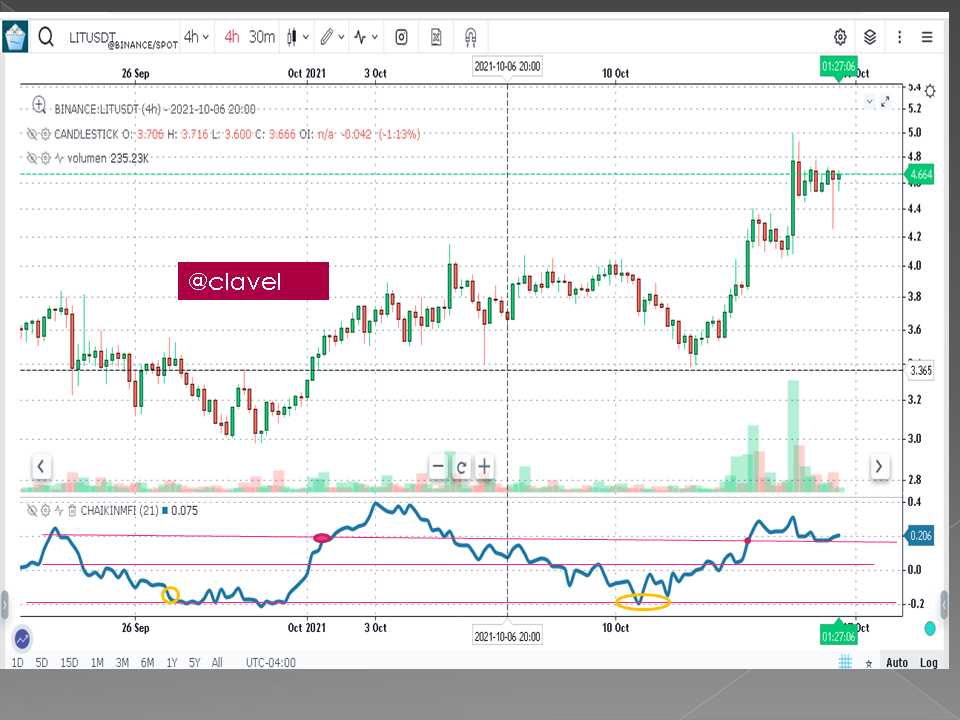960x720 pixels.
Task: Open the indicators waveform icon
Action: (x=361, y=37)
